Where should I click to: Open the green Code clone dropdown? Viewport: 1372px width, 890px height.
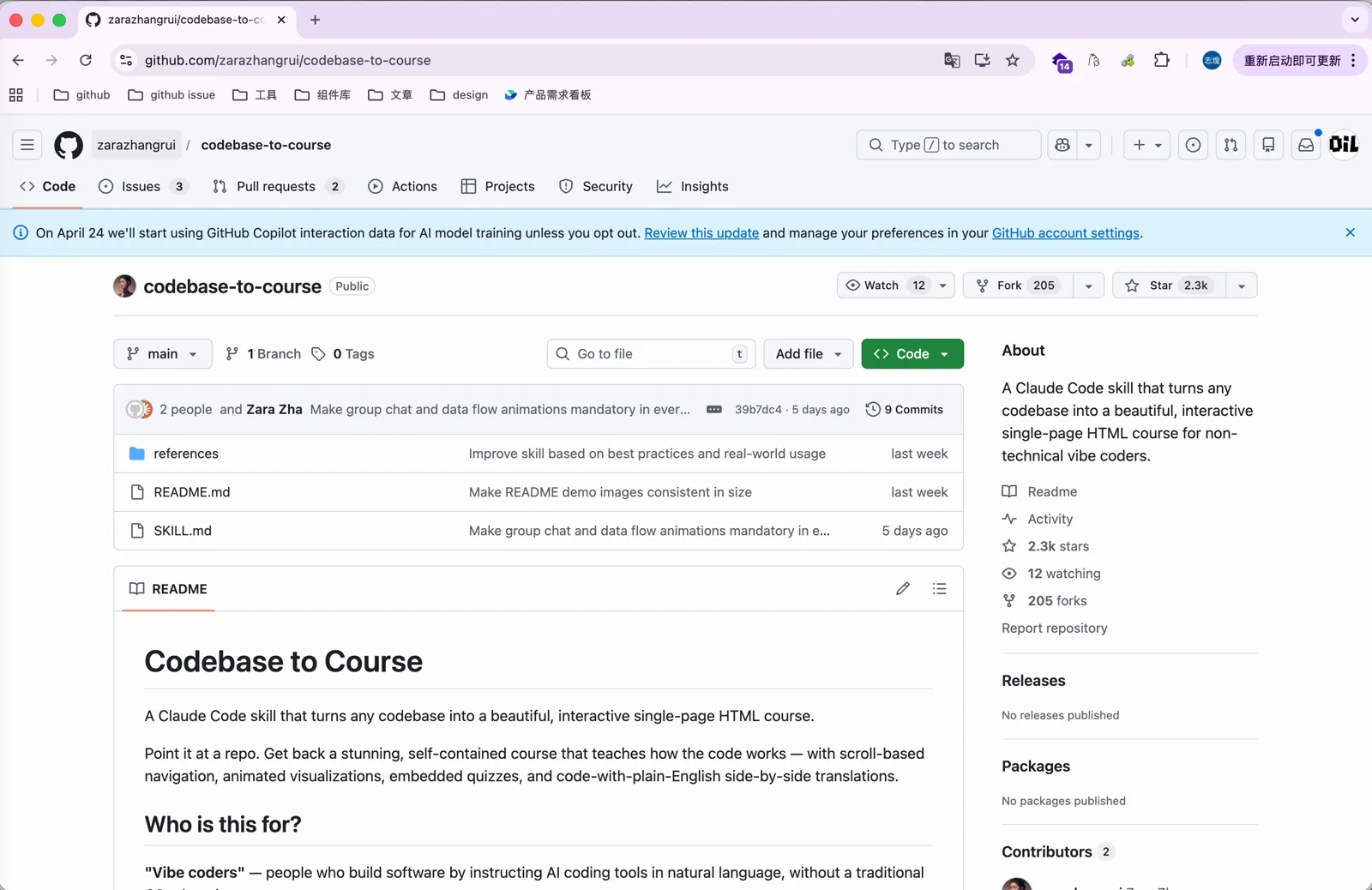click(912, 354)
